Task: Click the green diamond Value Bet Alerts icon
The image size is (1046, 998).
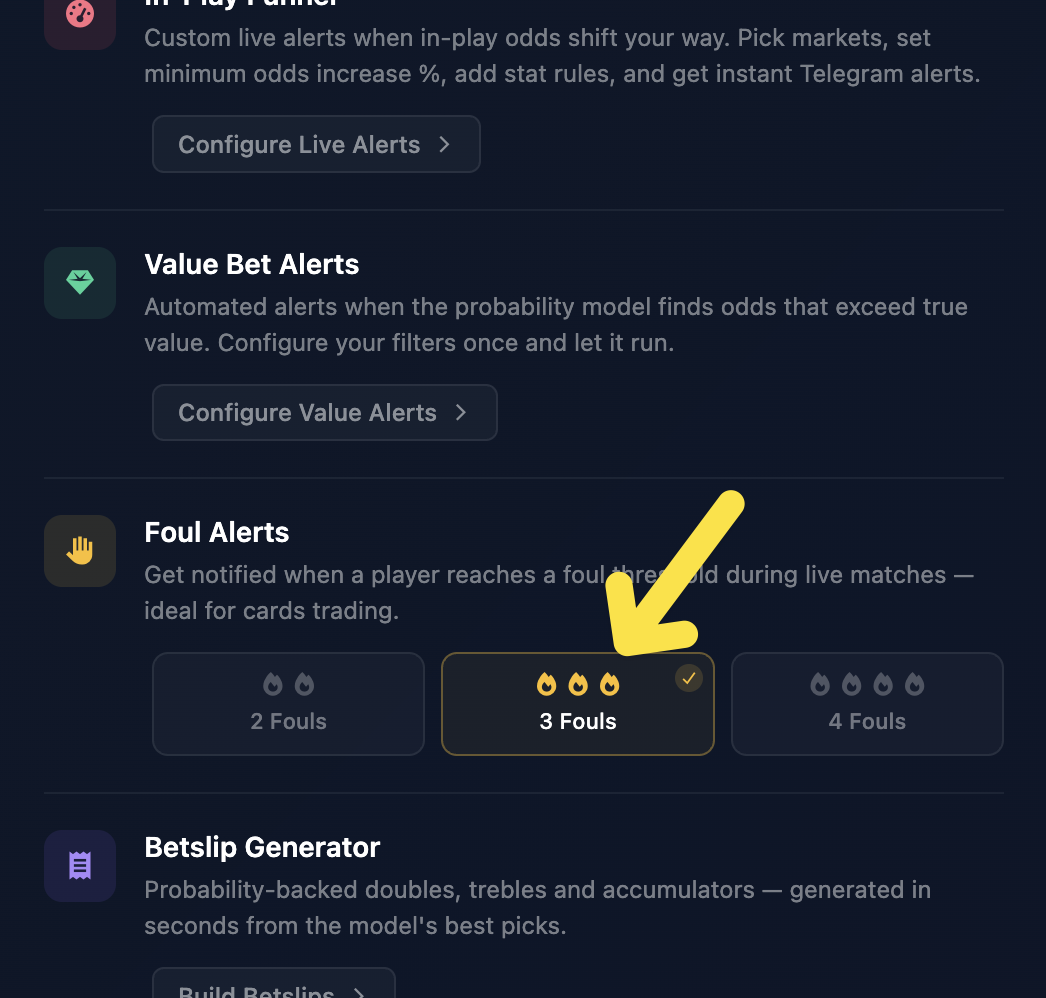Action: click(x=80, y=283)
